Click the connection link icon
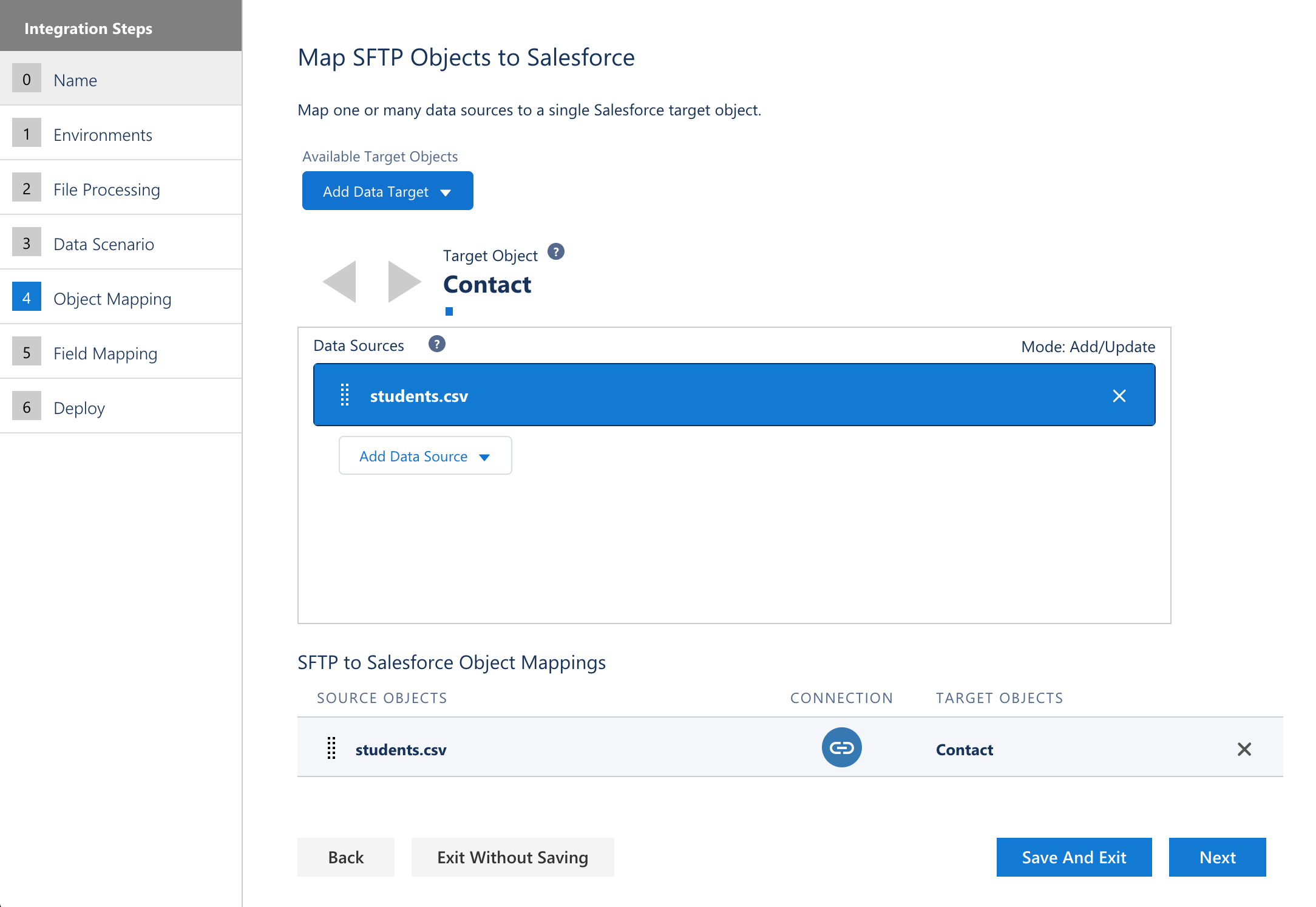This screenshot has width=1316, height=907. 841,747
